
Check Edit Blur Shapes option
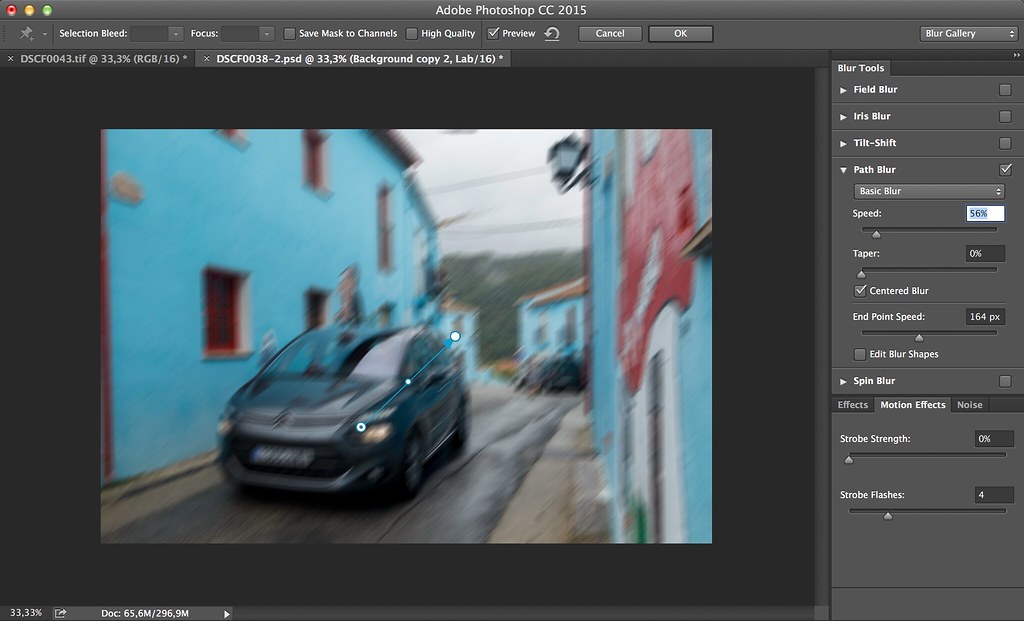point(860,354)
